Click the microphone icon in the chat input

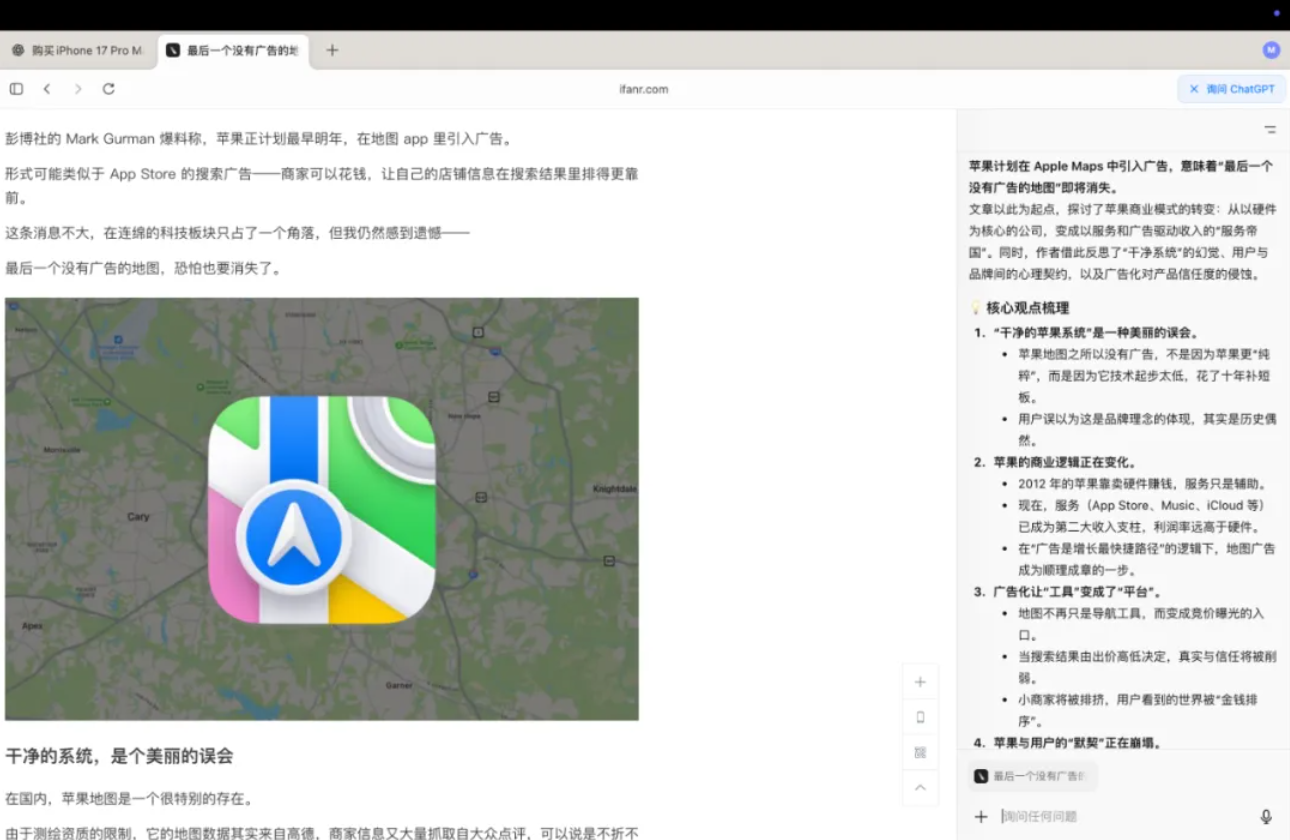[1263, 816]
